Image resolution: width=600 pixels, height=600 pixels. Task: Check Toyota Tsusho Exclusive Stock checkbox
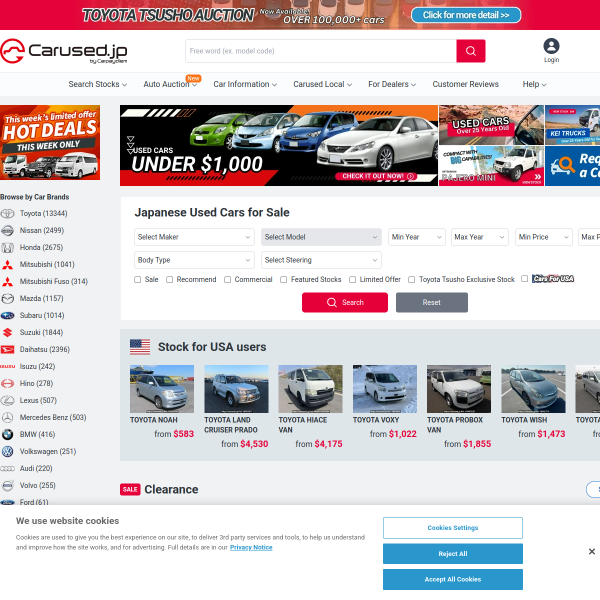[x=411, y=280]
